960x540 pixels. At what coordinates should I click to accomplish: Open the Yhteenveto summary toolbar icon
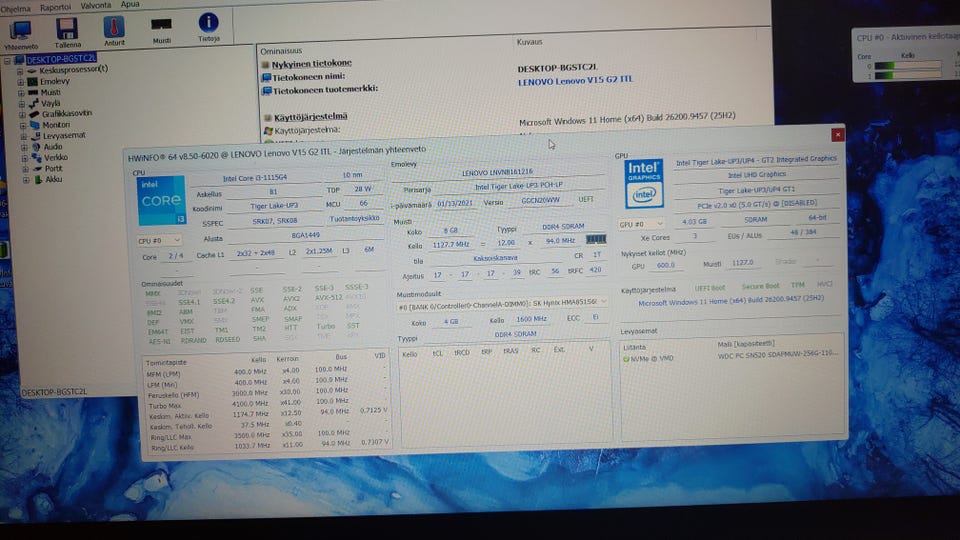pos(20,32)
